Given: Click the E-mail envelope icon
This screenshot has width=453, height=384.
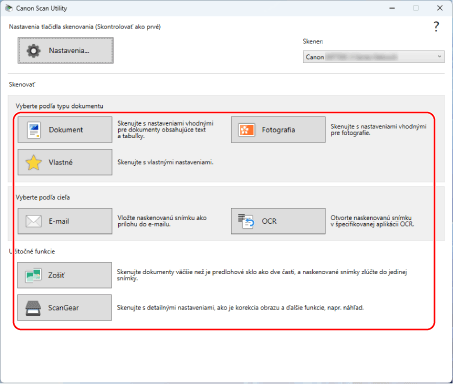Looking at the screenshot, I should pos(34,221).
